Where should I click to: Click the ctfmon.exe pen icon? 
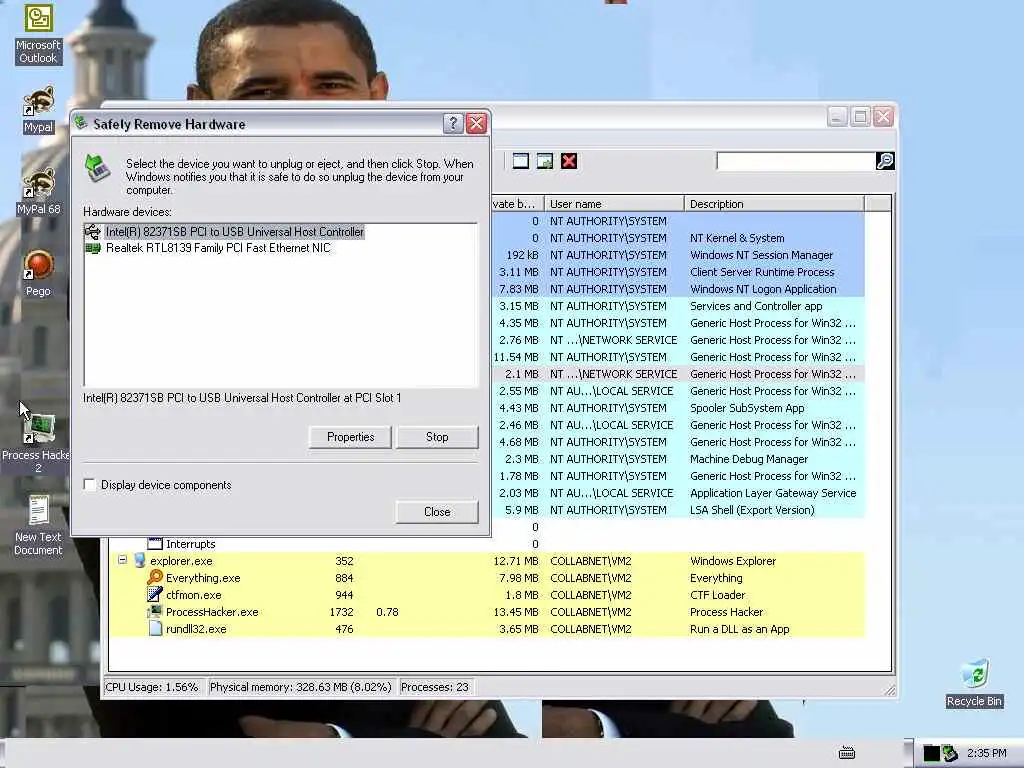click(155, 594)
